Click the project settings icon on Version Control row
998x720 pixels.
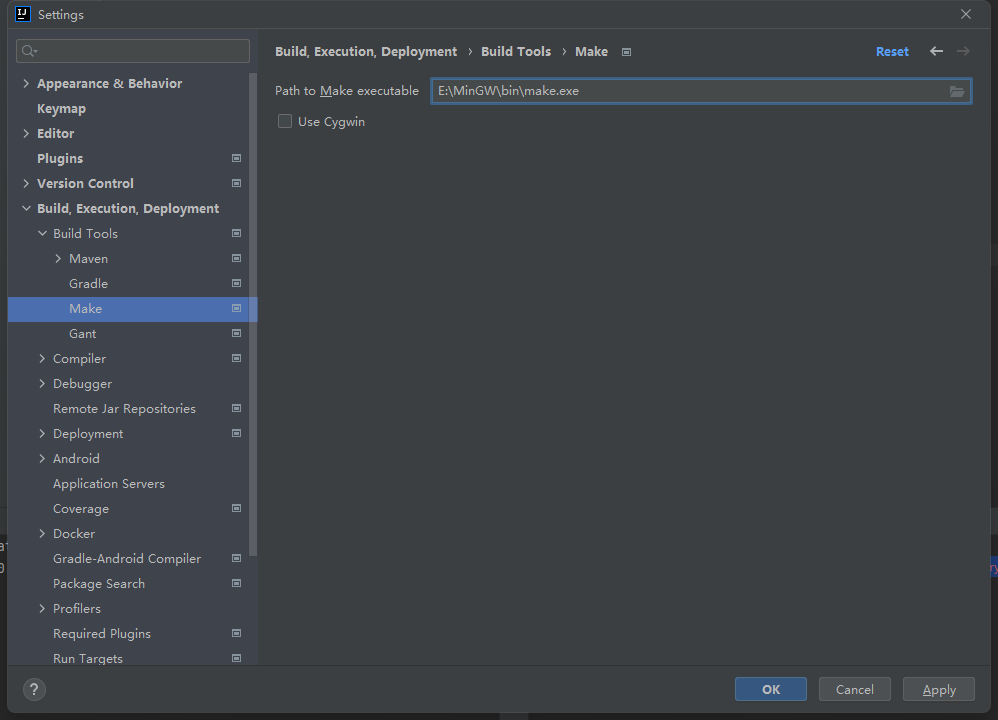click(236, 183)
